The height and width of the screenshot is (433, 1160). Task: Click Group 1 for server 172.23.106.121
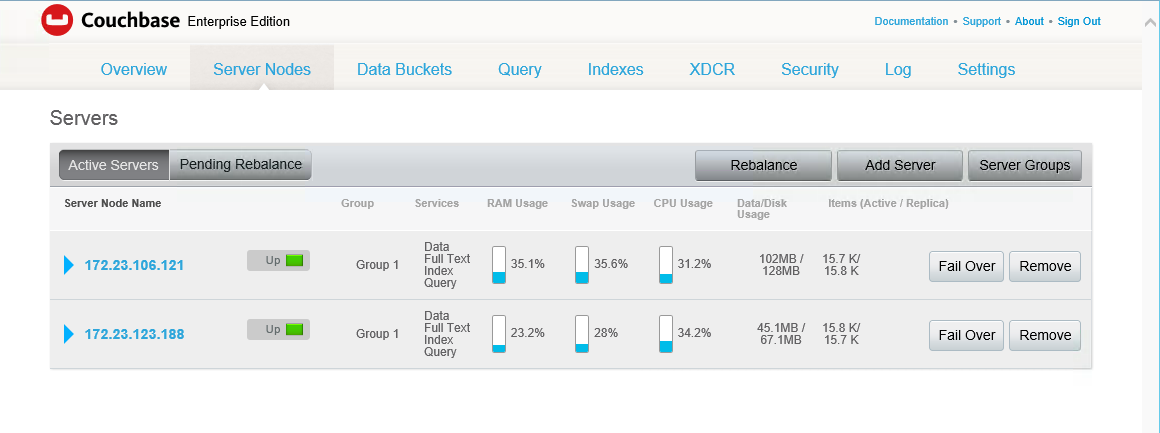(377, 265)
